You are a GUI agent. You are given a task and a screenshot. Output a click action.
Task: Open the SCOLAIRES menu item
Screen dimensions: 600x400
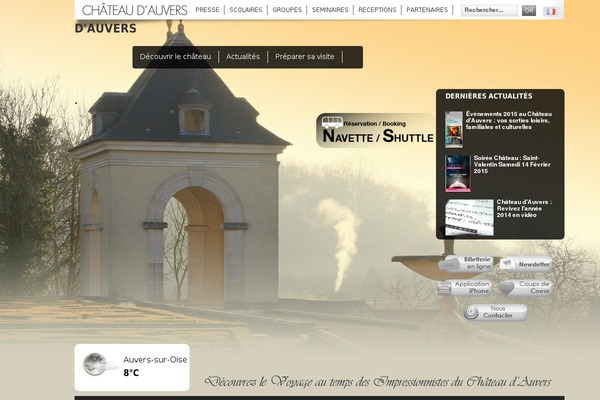(x=246, y=10)
